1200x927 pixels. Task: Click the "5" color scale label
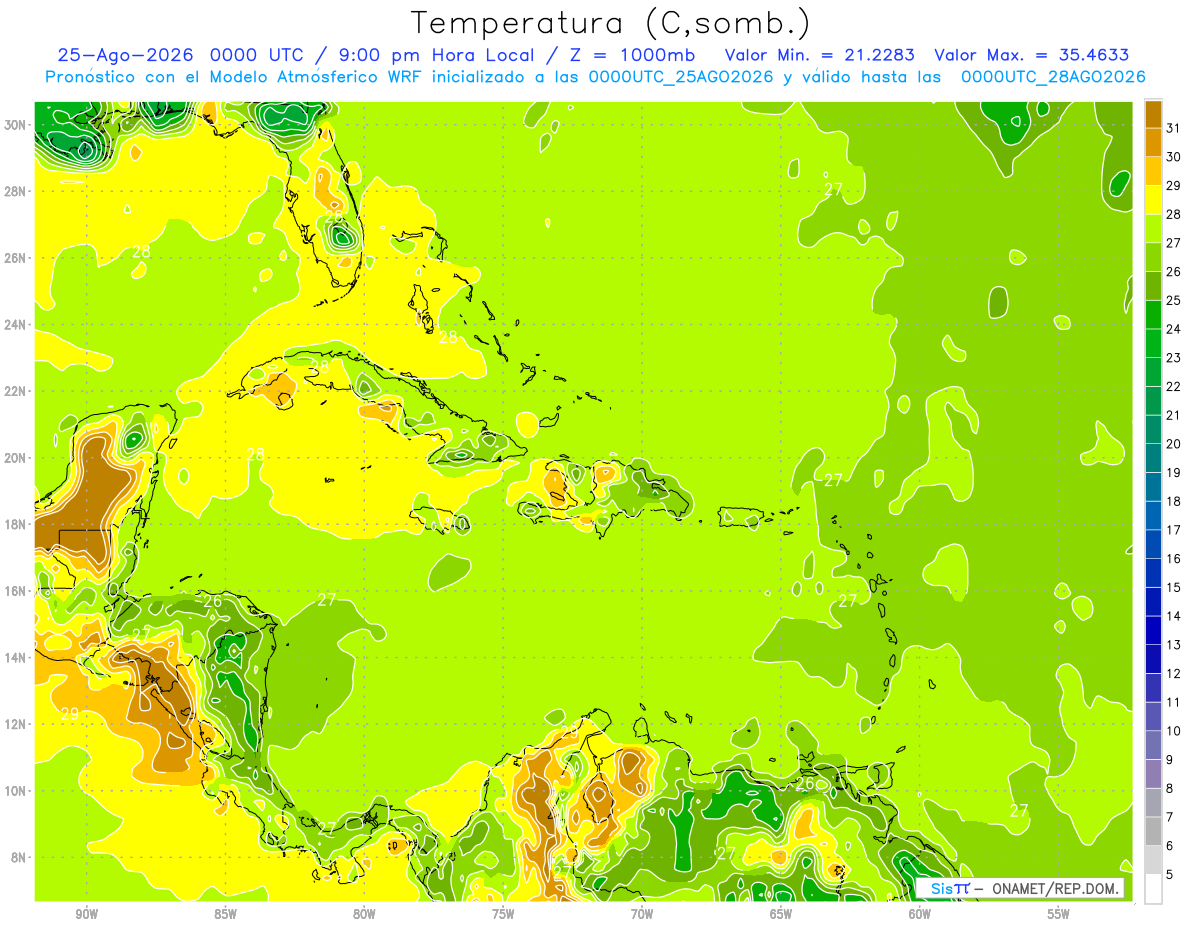click(x=1169, y=874)
